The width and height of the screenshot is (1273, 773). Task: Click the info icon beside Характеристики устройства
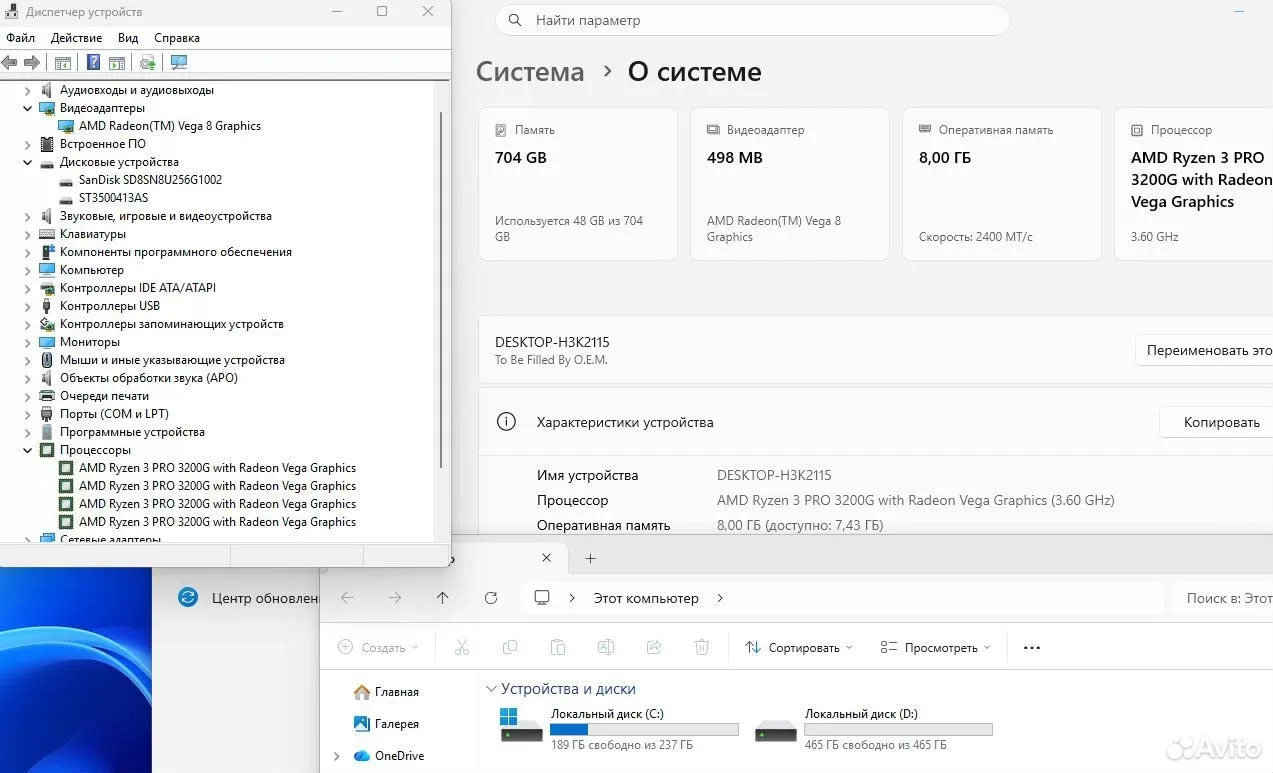point(507,422)
